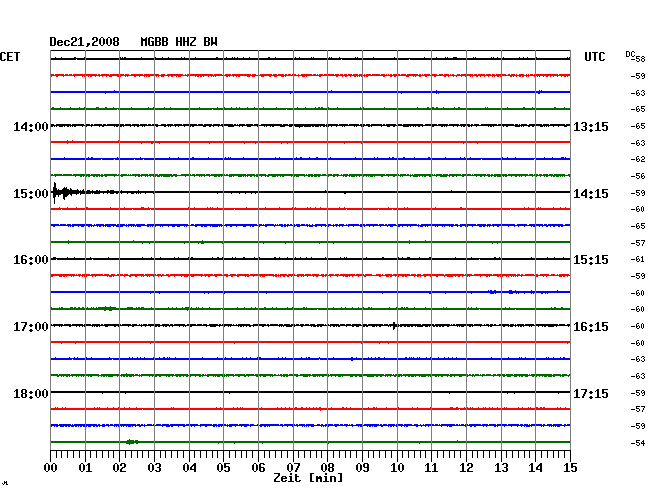Click the date label "Dec21,2008"
The image size is (650, 494).
click(x=84, y=42)
